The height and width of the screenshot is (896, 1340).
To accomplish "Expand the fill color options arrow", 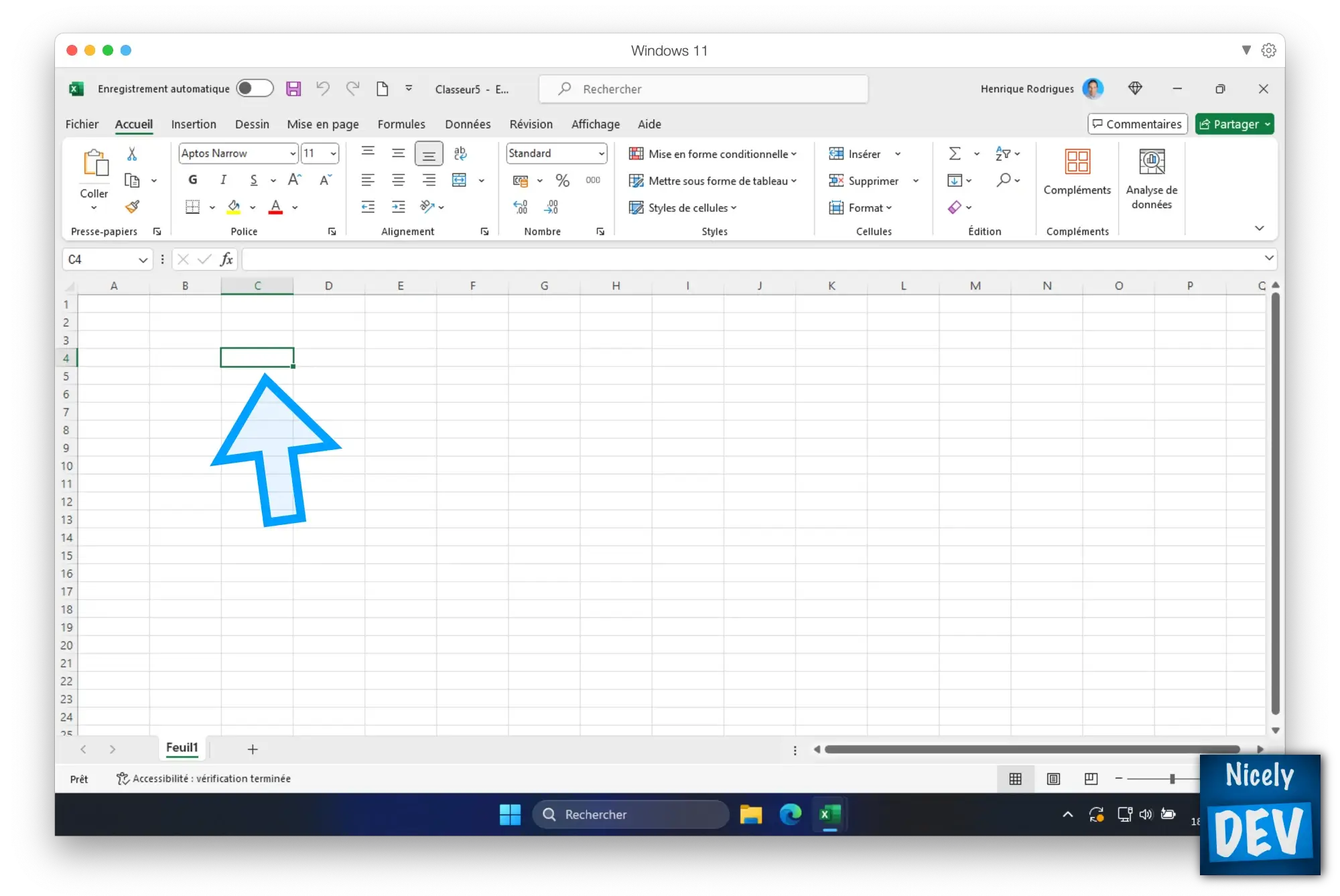I will (253, 208).
